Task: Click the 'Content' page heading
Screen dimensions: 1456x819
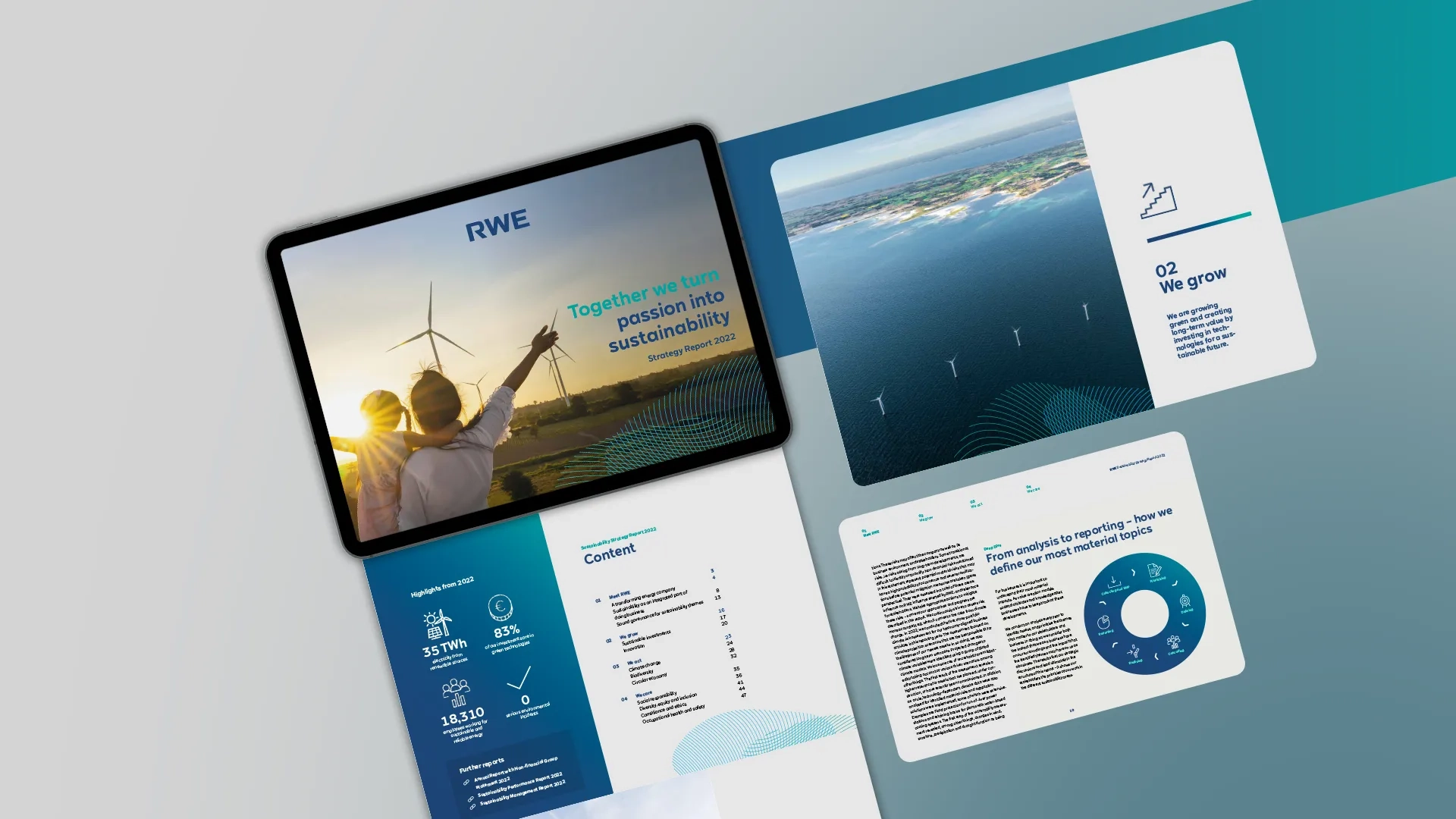Action: click(x=610, y=553)
